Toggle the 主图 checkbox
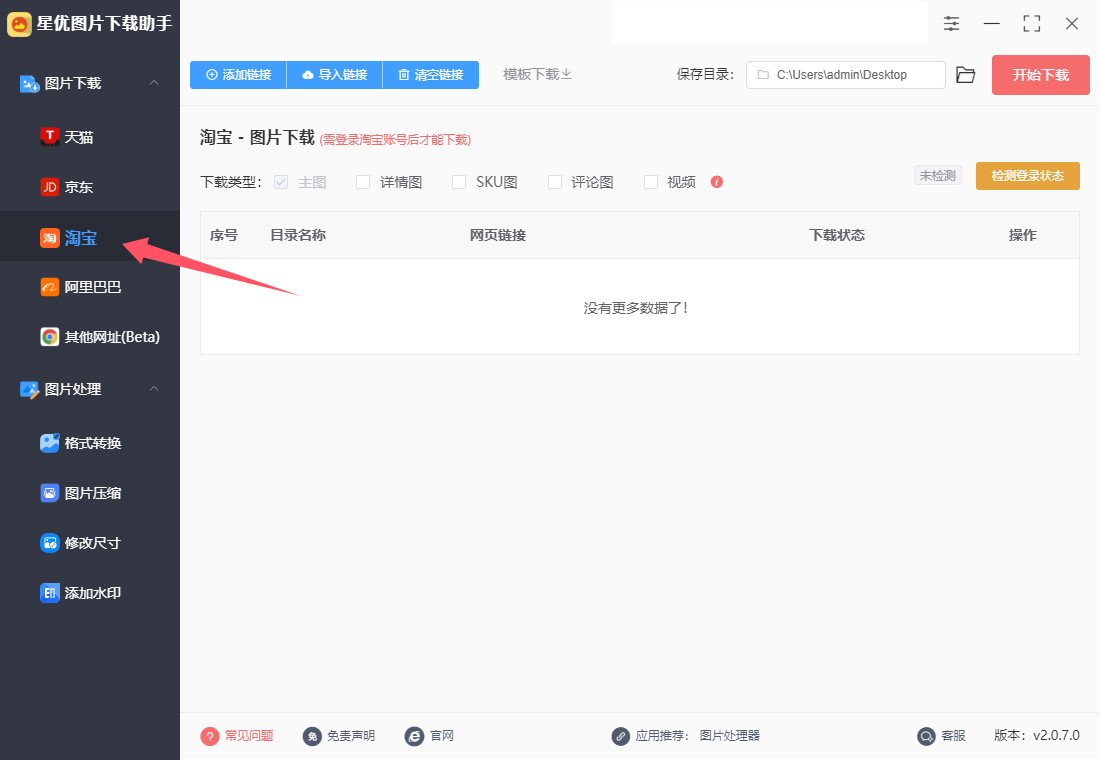The width and height of the screenshot is (1100, 760). [281, 182]
